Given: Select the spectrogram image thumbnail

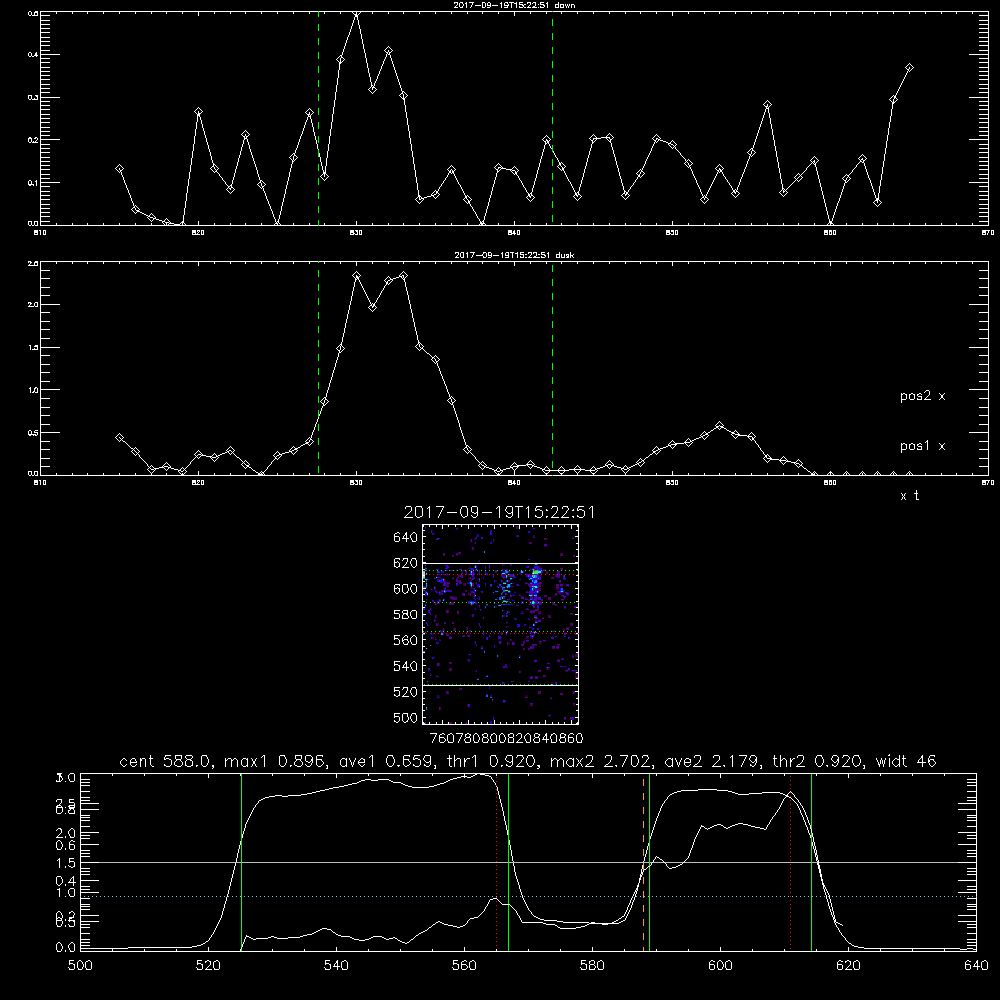Looking at the screenshot, I should click(x=500, y=624).
